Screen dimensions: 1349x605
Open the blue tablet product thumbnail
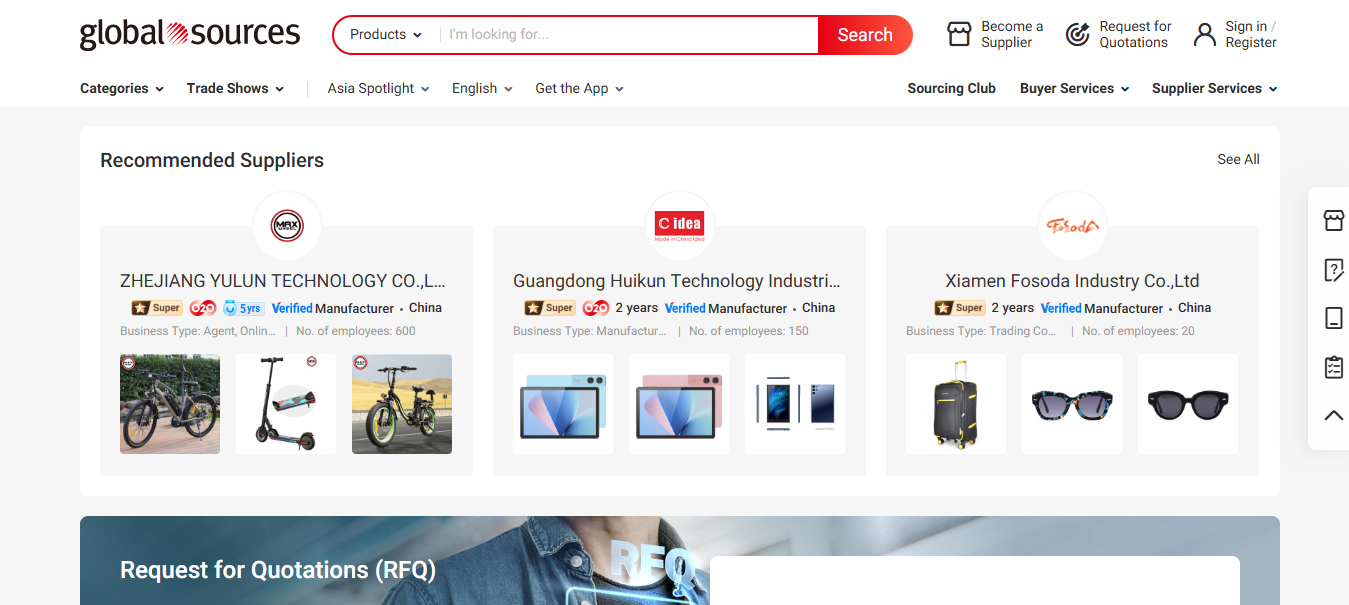click(563, 404)
